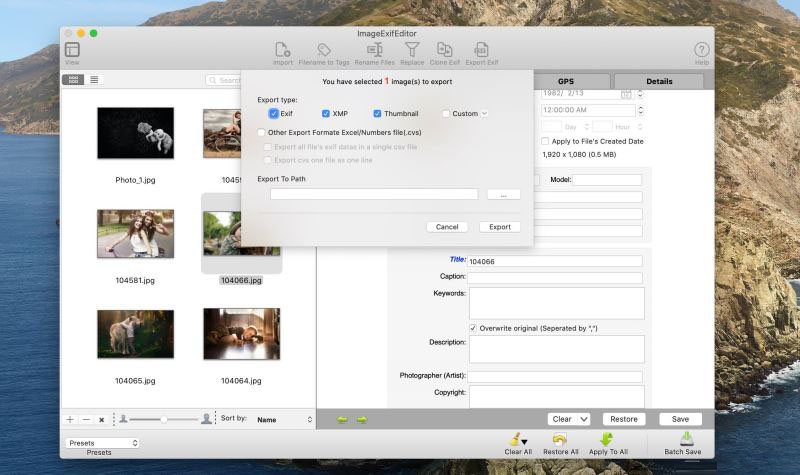
Task: Click the Apply To All icon
Action: pyautogui.click(x=607, y=439)
